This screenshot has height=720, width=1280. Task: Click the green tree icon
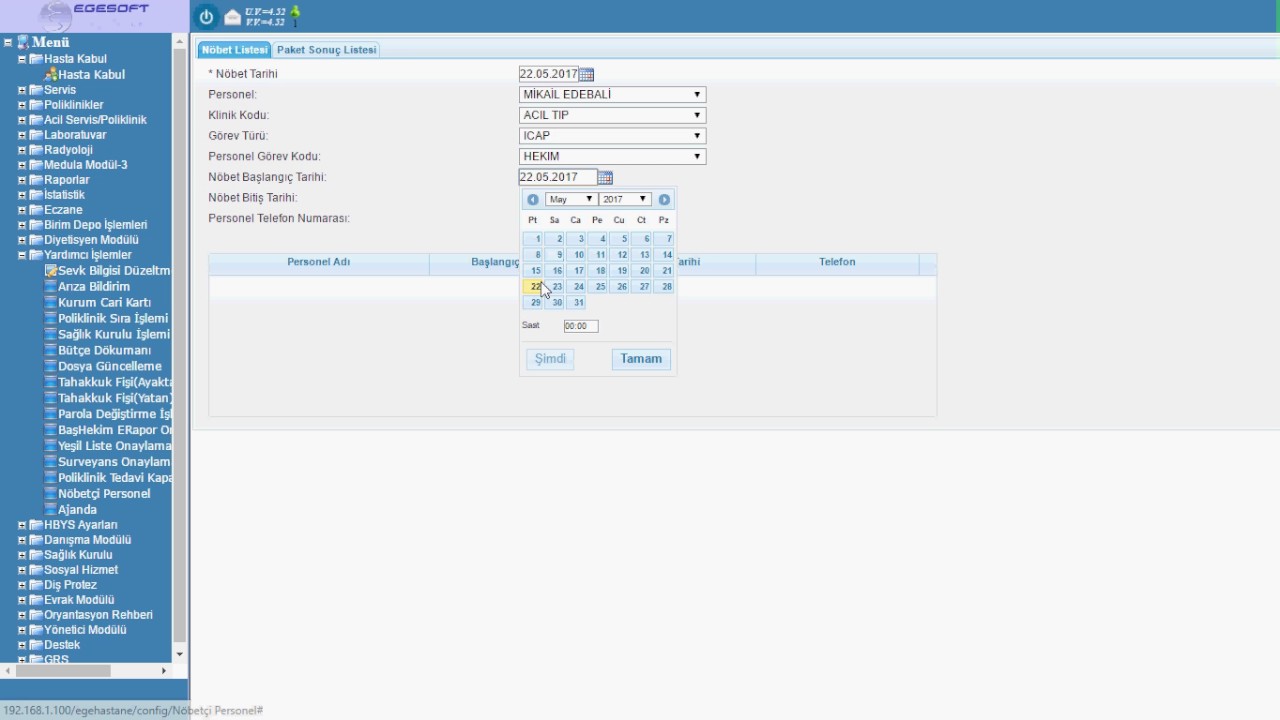(x=295, y=16)
